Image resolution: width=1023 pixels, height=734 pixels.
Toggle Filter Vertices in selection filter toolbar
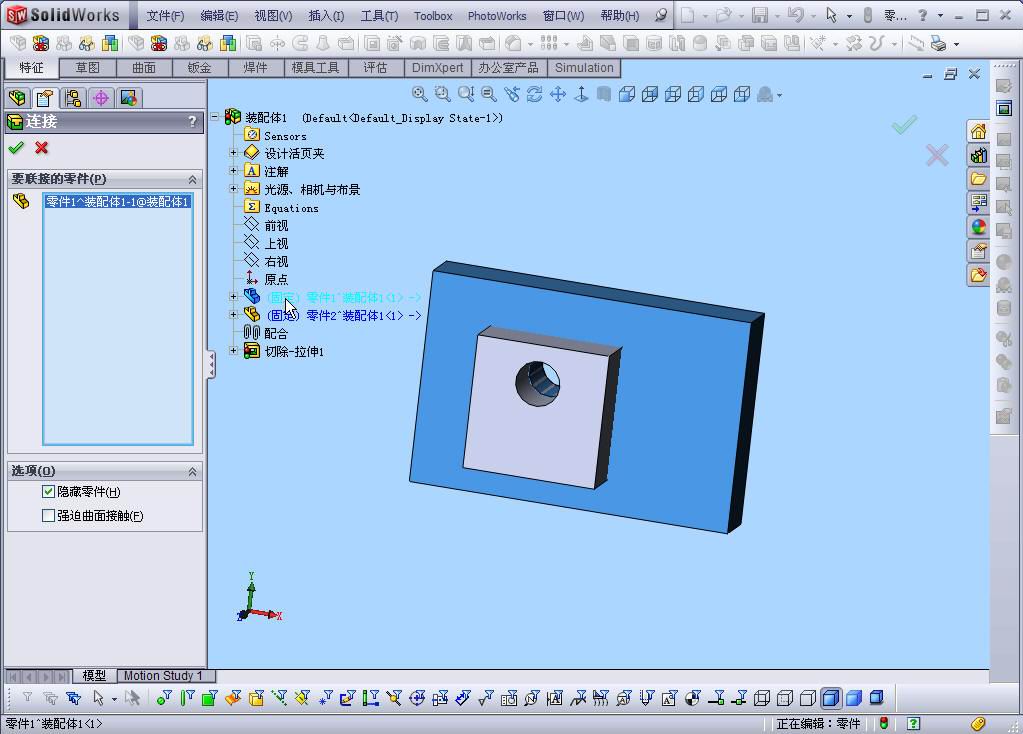tap(164, 699)
